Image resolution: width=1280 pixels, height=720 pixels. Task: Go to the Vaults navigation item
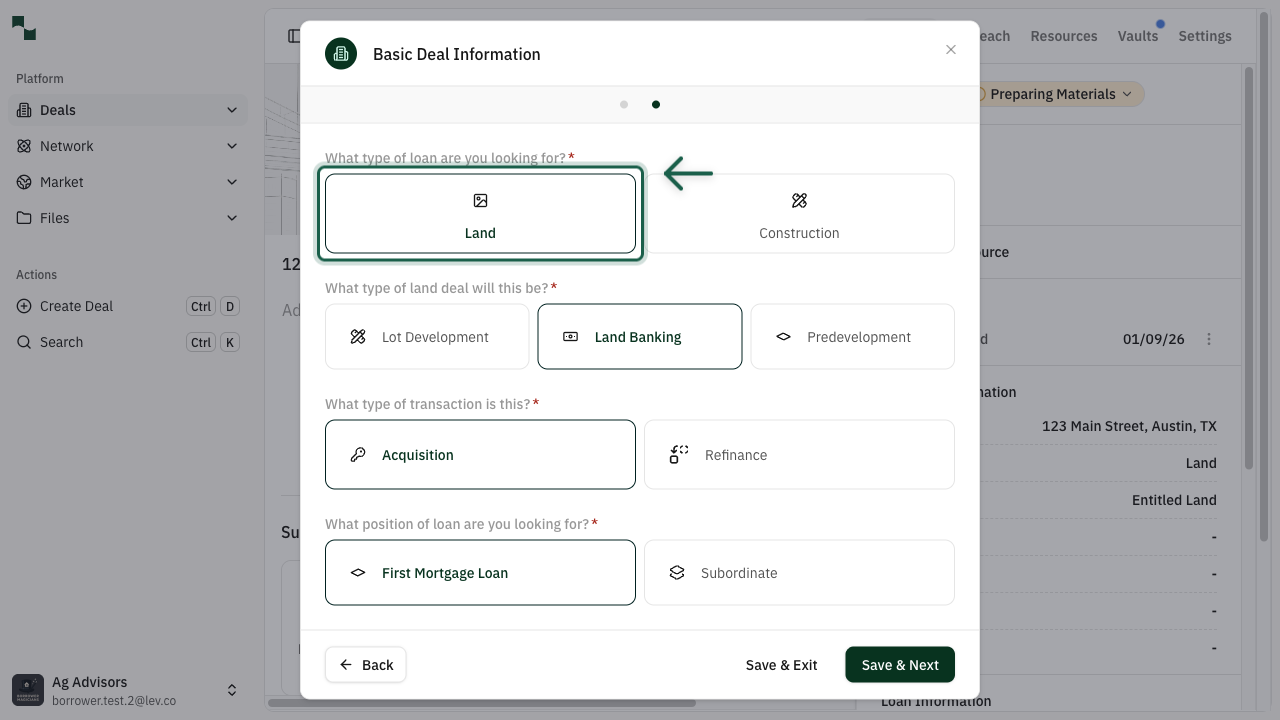[1138, 36]
